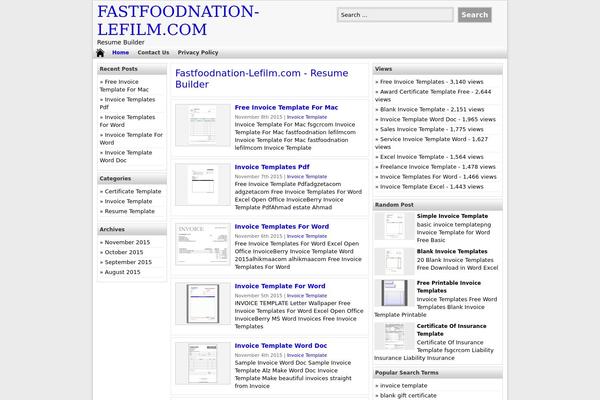The height and width of the screenshot is (400, 600).
Task: Click the Certificate Of Insurance Template thumbnail
Action: pyautogui.click(x=395, y=336)
